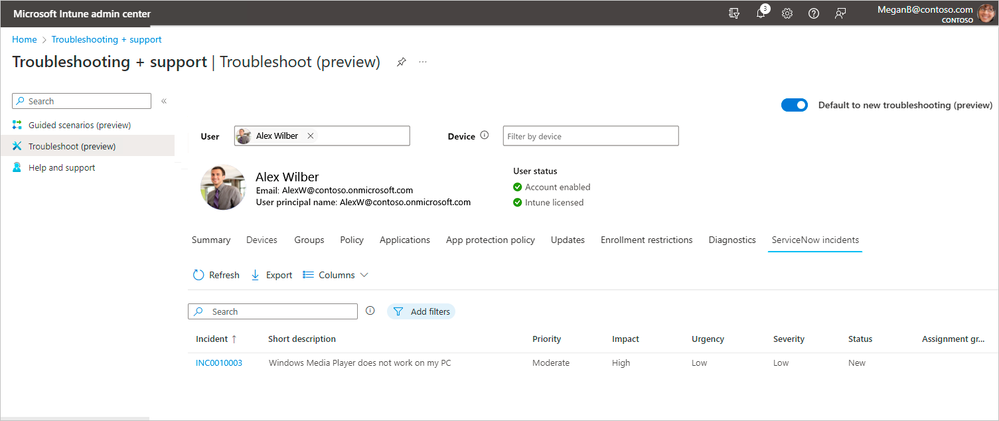Open the settings gear in header
This screenshot has height=421, width=999.
click(787, 13)
